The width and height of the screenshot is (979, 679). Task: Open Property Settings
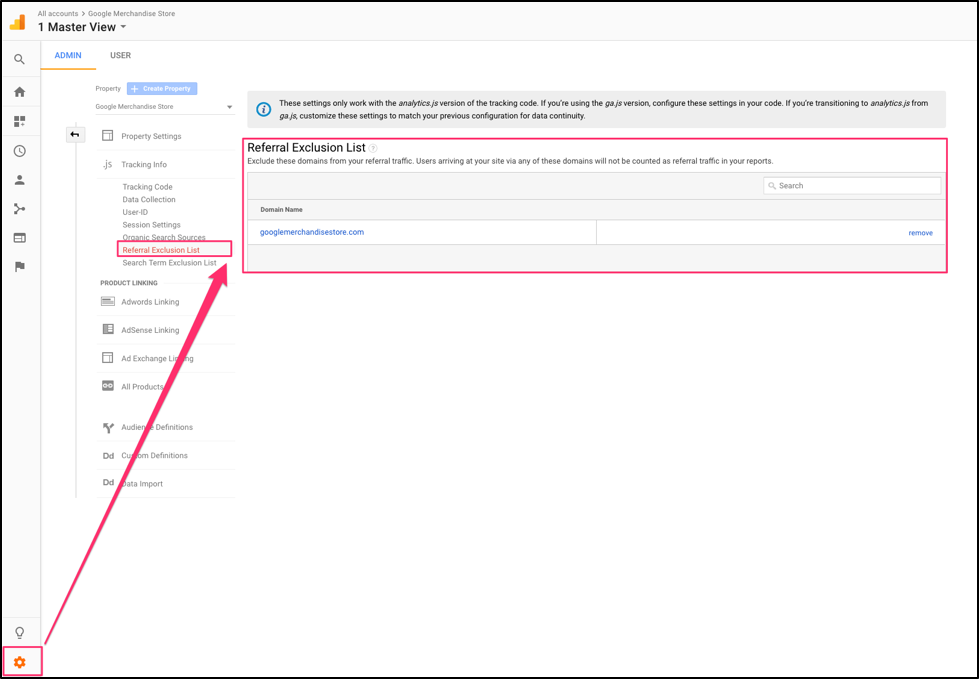pyautogui.click(x=151, y=136)
